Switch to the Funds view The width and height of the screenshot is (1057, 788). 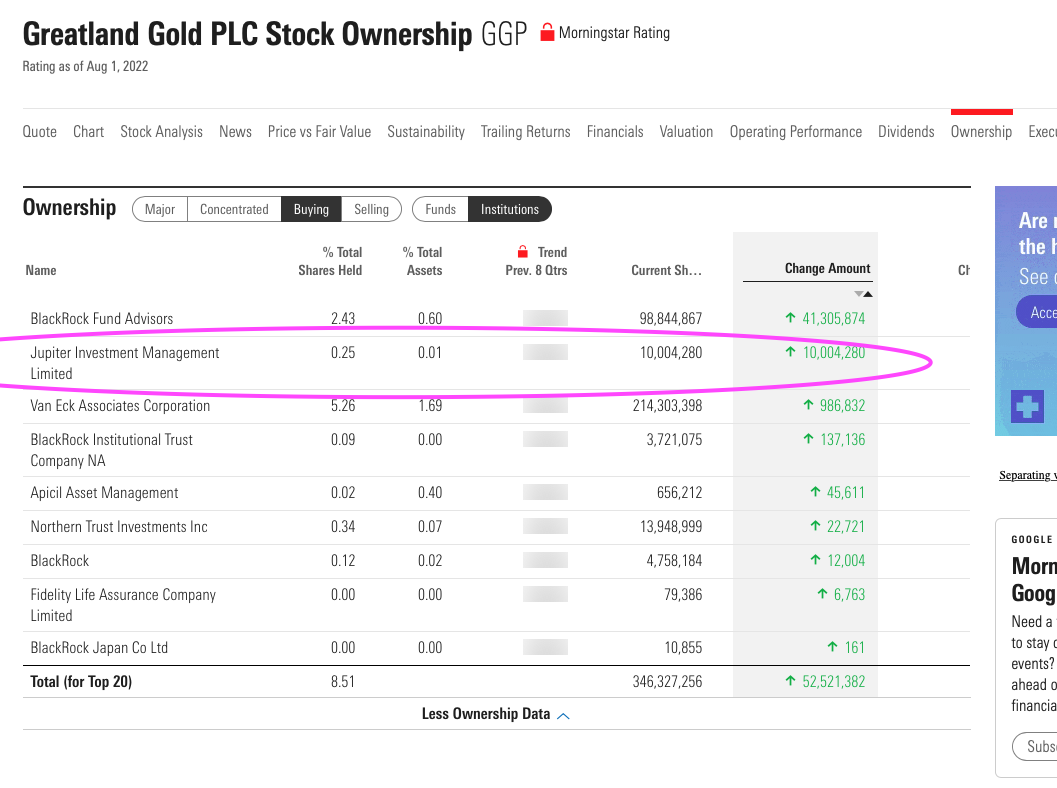coord(440,209)
